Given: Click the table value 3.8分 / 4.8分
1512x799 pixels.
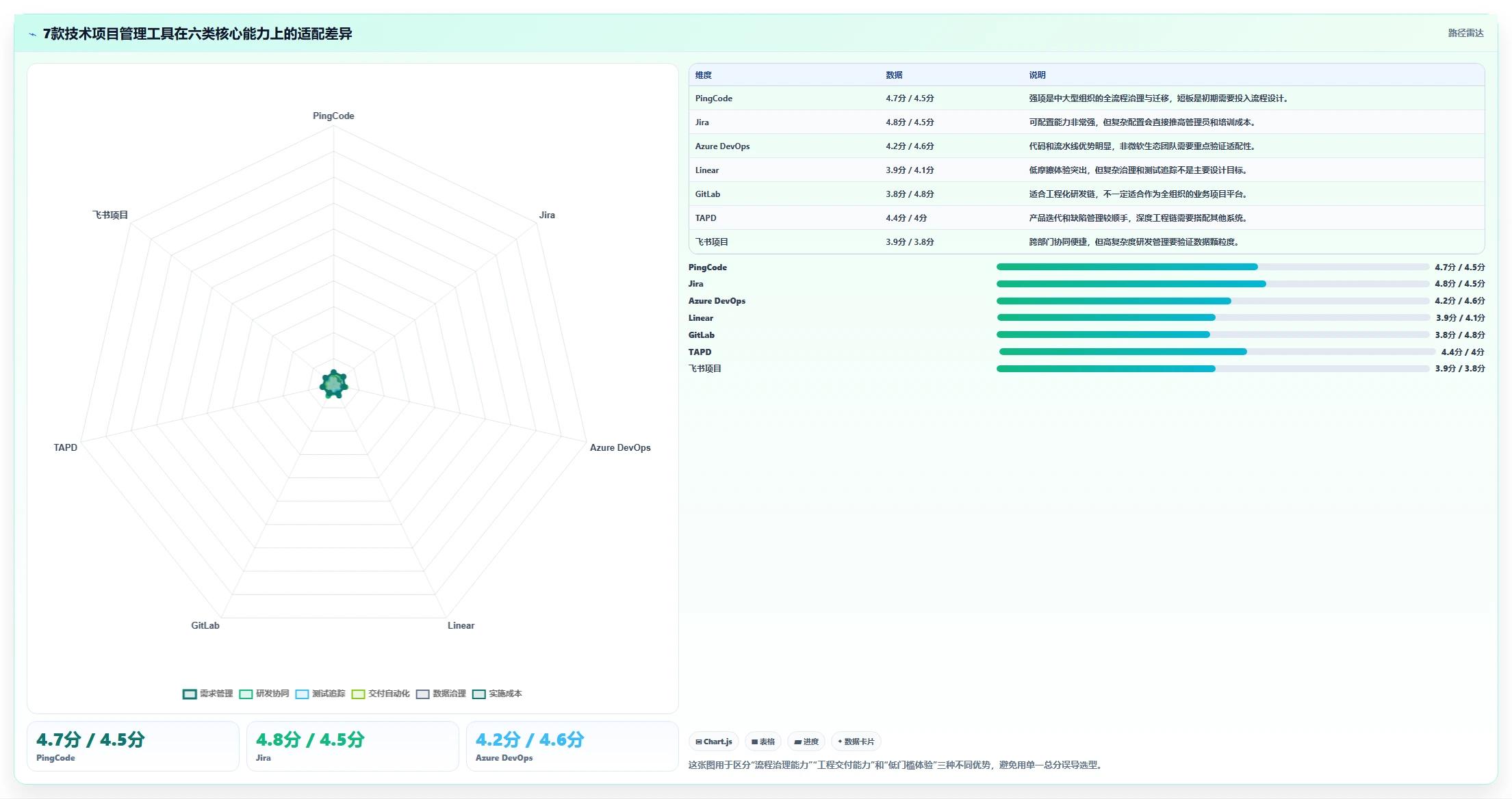Looking at the screenshot, I should pos(910,194).
